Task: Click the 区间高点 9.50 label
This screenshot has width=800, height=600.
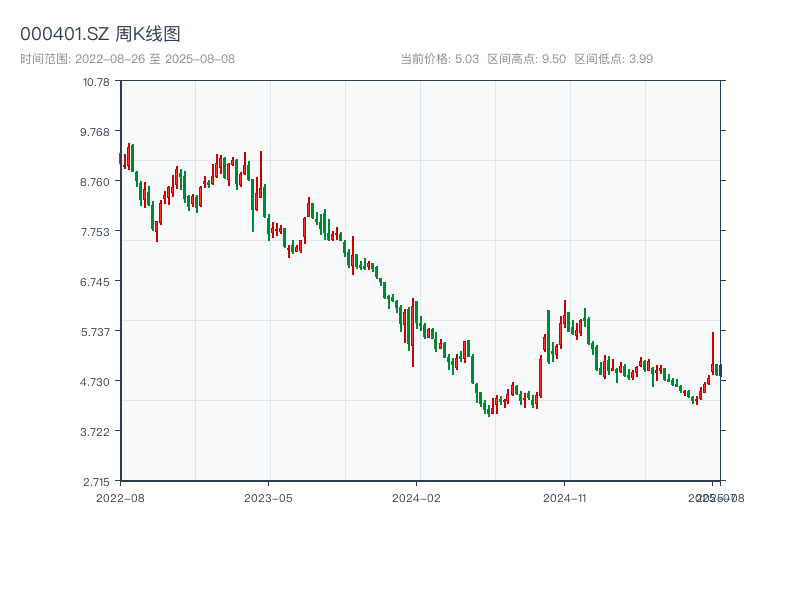Action: pyautogui.click(x=527, y=59)
